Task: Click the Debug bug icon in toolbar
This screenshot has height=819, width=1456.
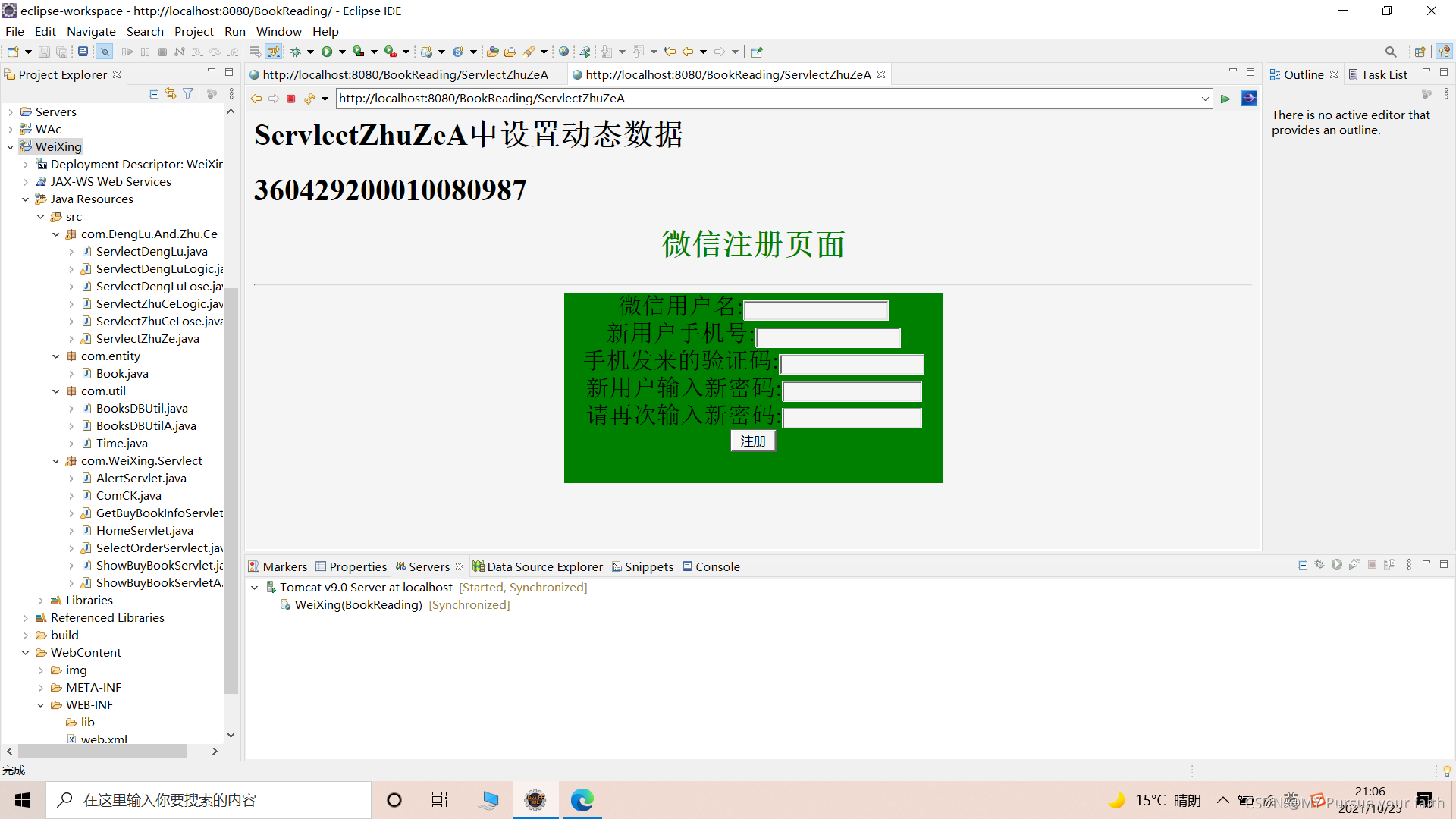Action: point(296,52)
